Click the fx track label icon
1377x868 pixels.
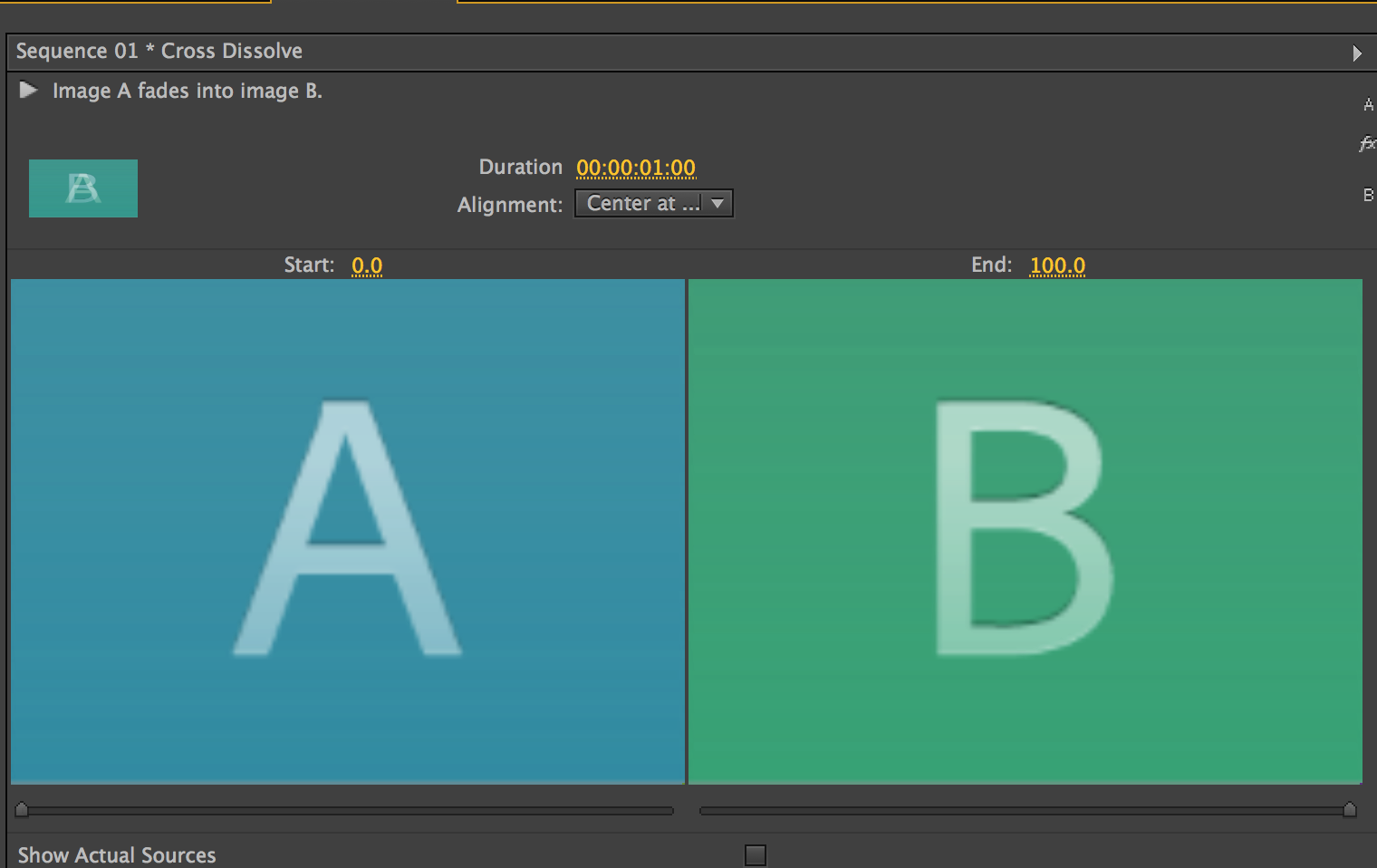pyautogui.click(x=1366, y=143)
